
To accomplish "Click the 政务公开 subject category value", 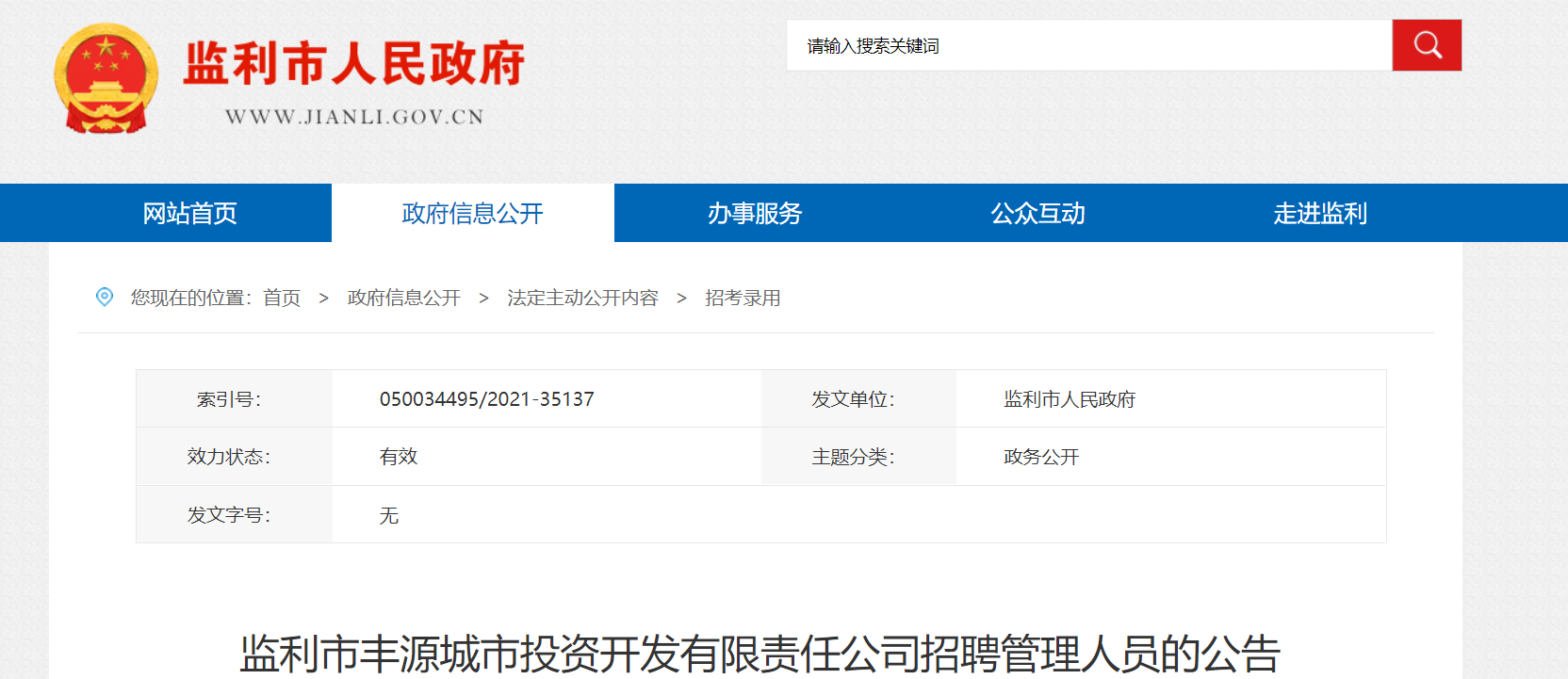I will coord(1041,457).
